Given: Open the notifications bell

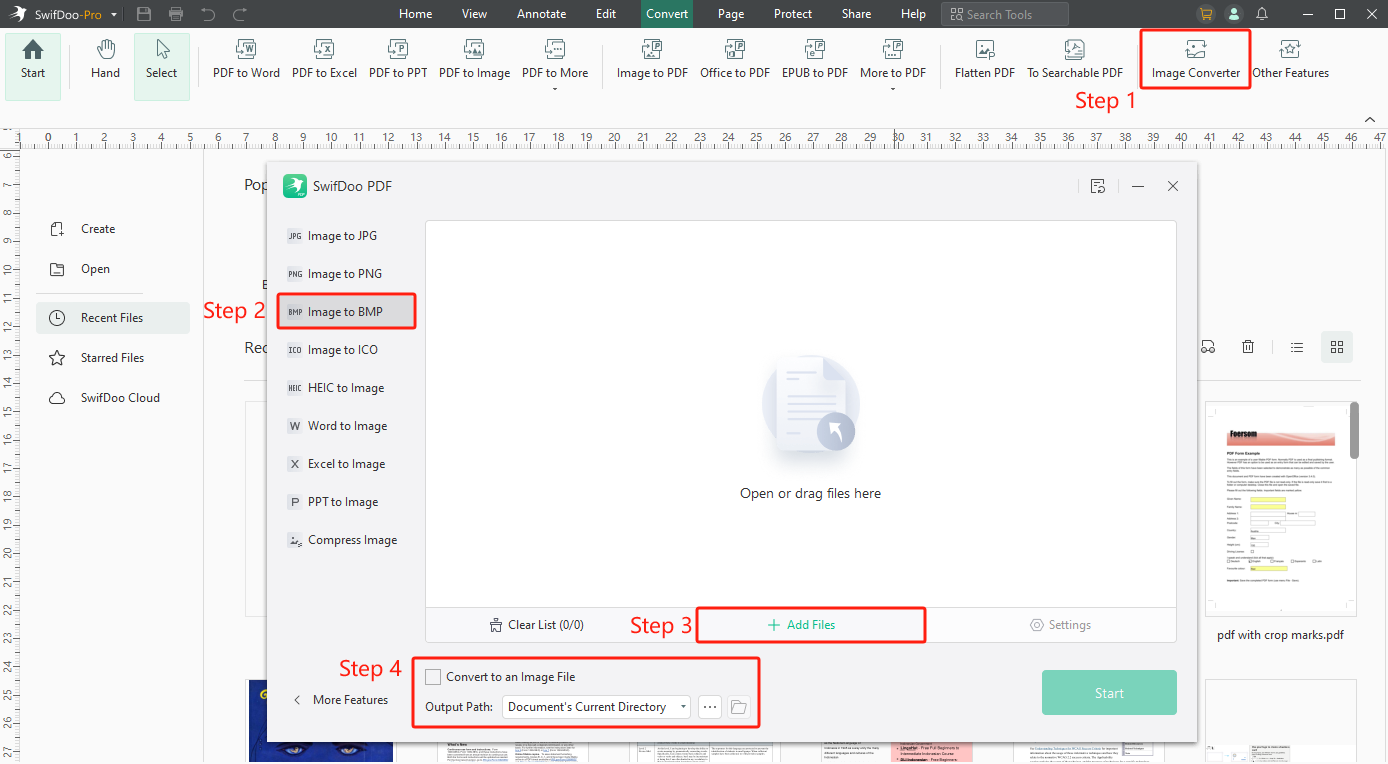Looking at the screenshot, I should pos(1262,14).
